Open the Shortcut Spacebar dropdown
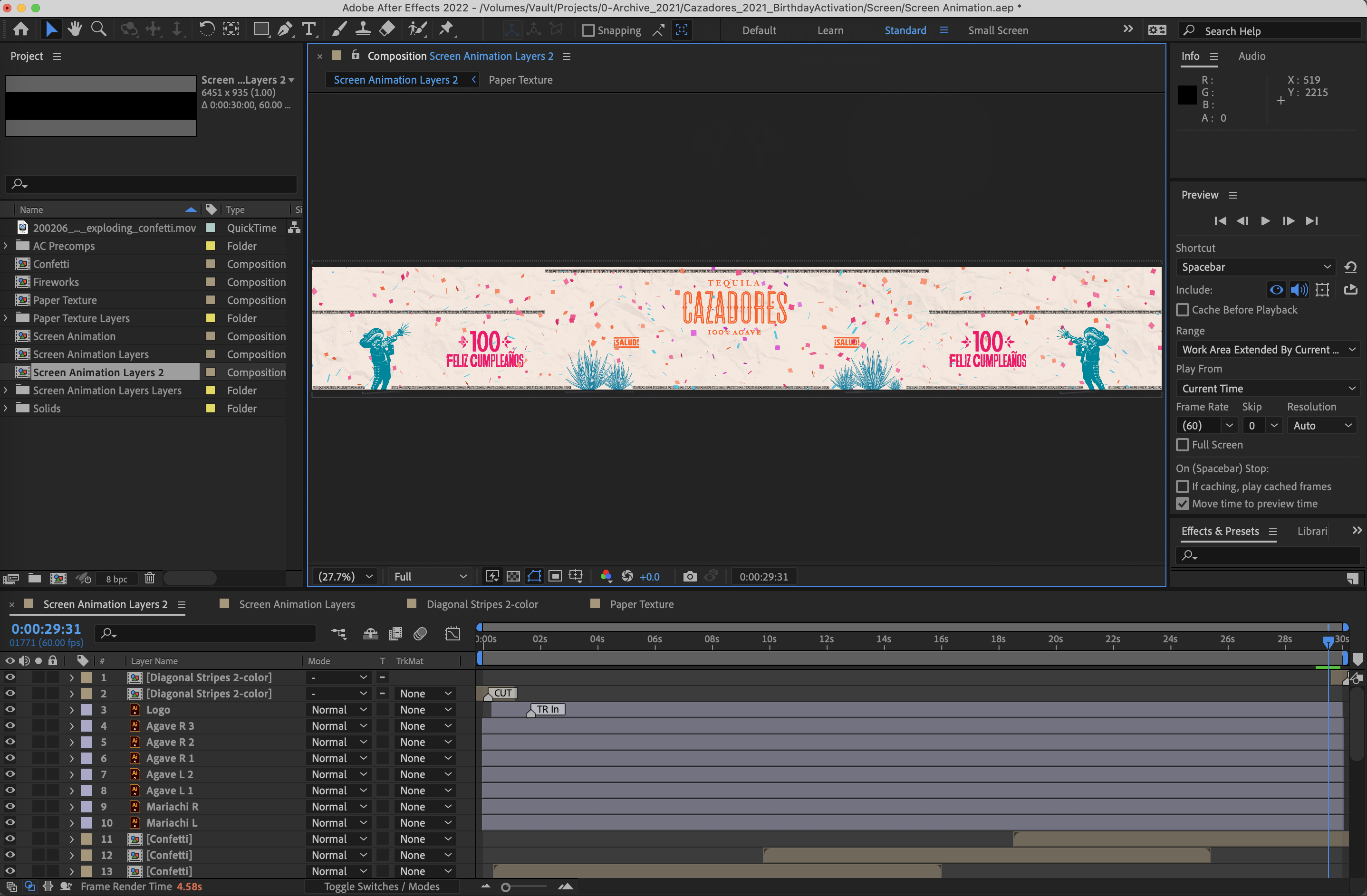The height and width of the screenshot is (896, 1367). [1256, 267]
